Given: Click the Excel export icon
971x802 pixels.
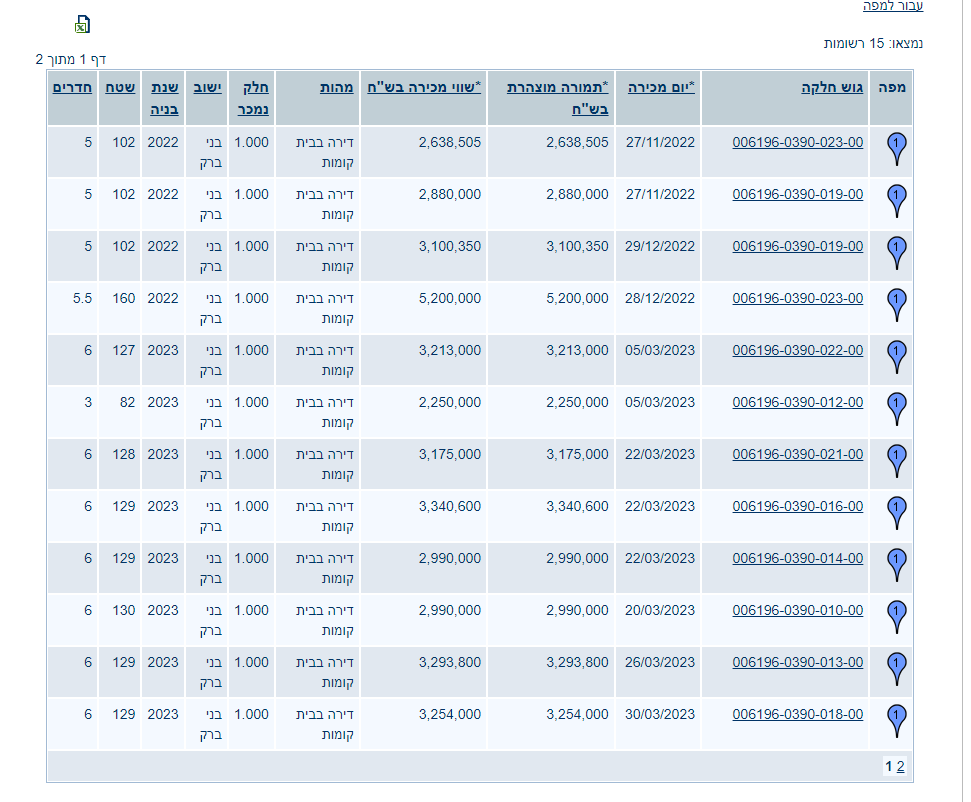Looking at the screenshot, I should (83, 24).
